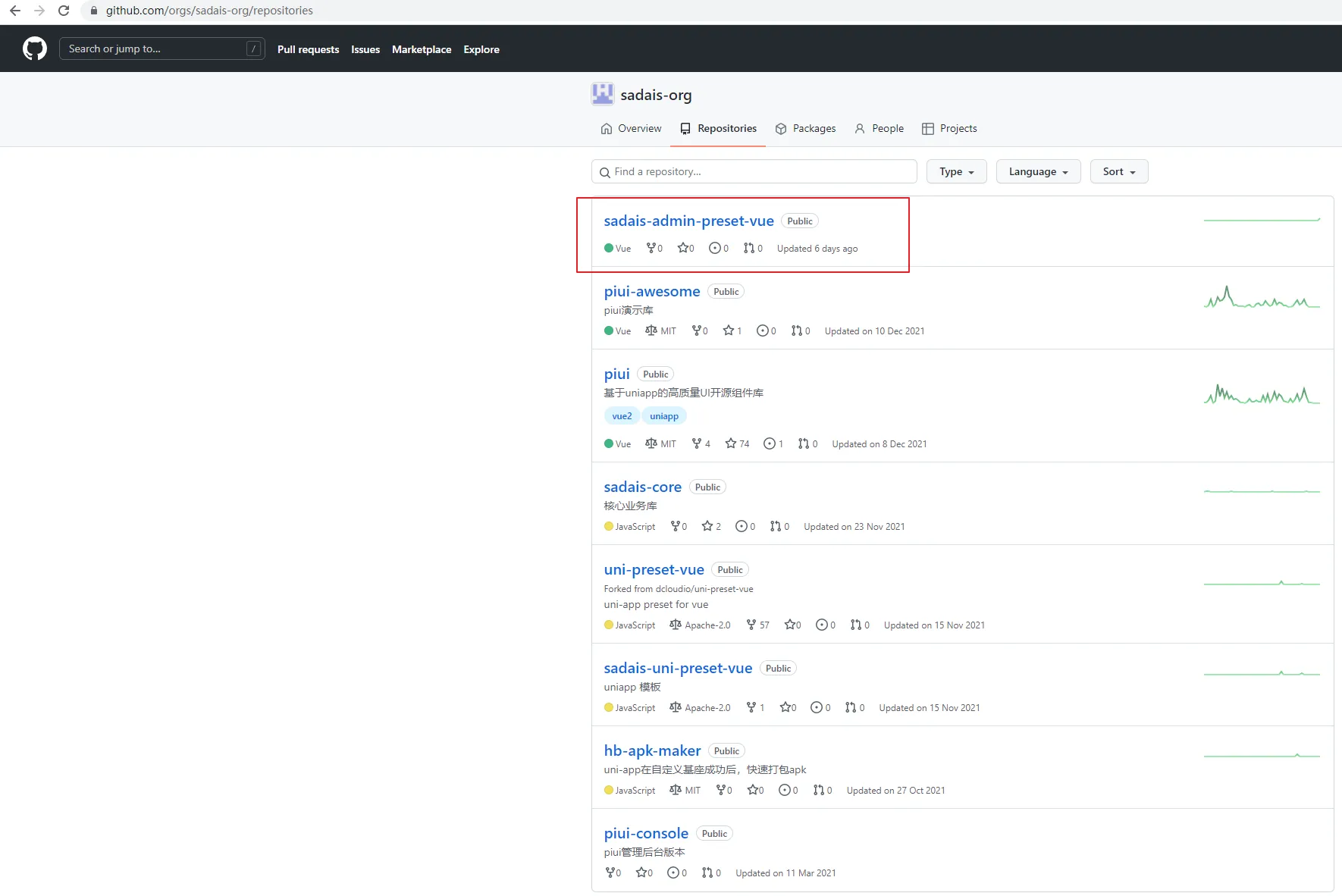Open the sadais-admin-preset-vue repository link

tap(688, 221)
